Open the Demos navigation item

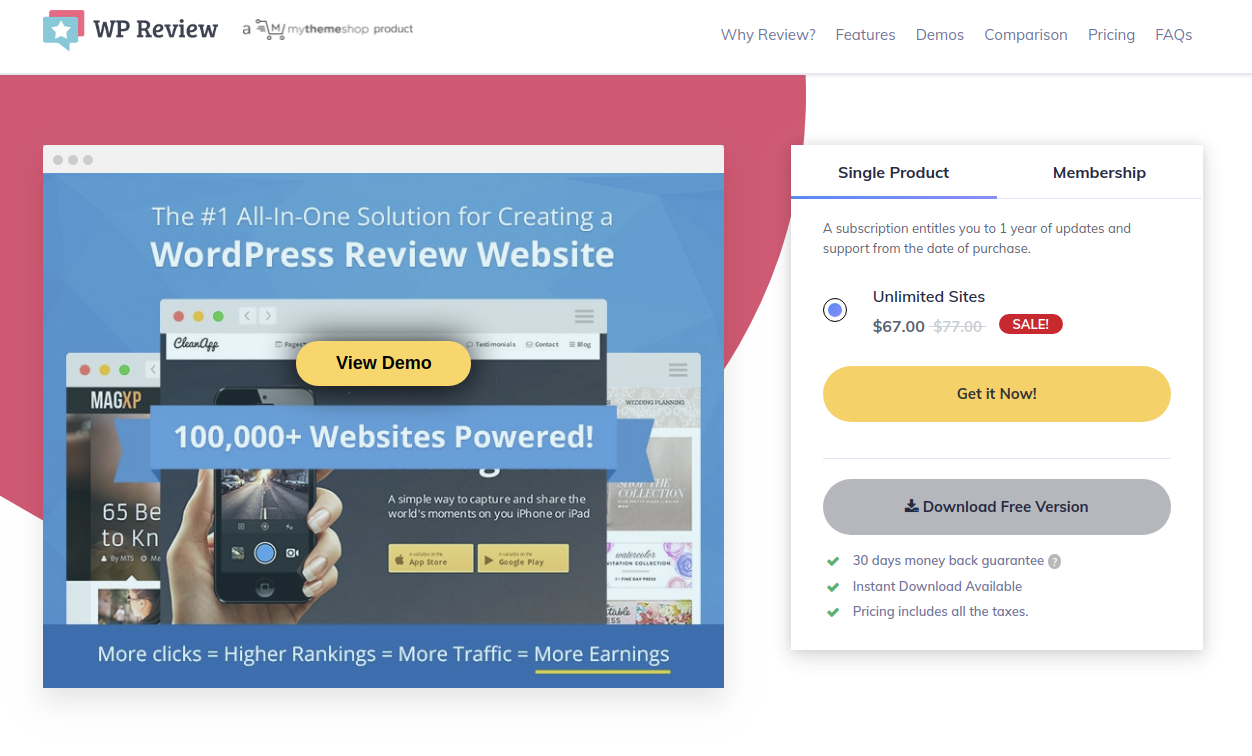[x=940, y=35]
